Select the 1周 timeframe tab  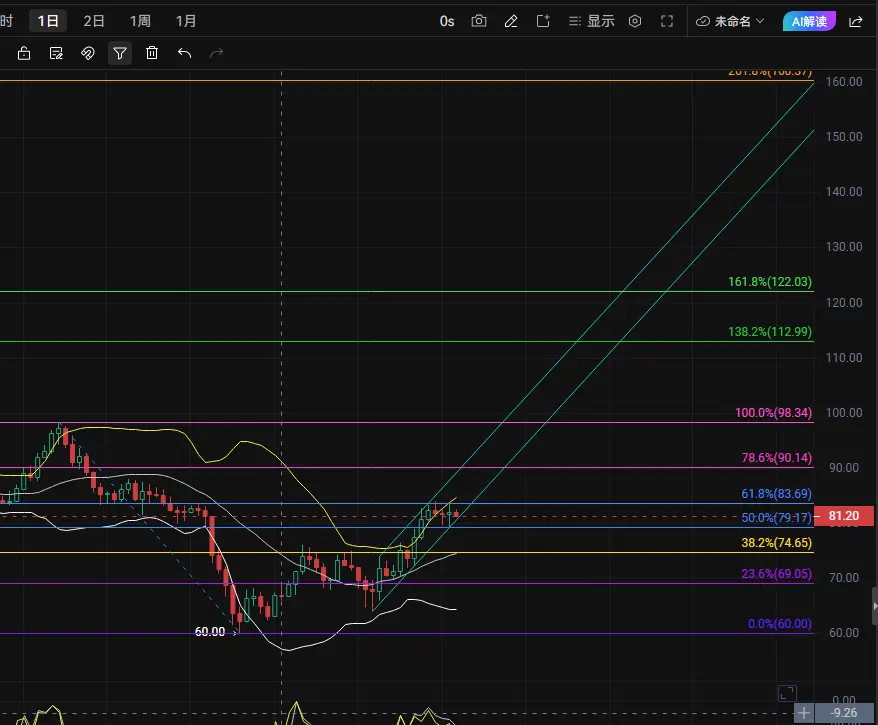point(140,21)
